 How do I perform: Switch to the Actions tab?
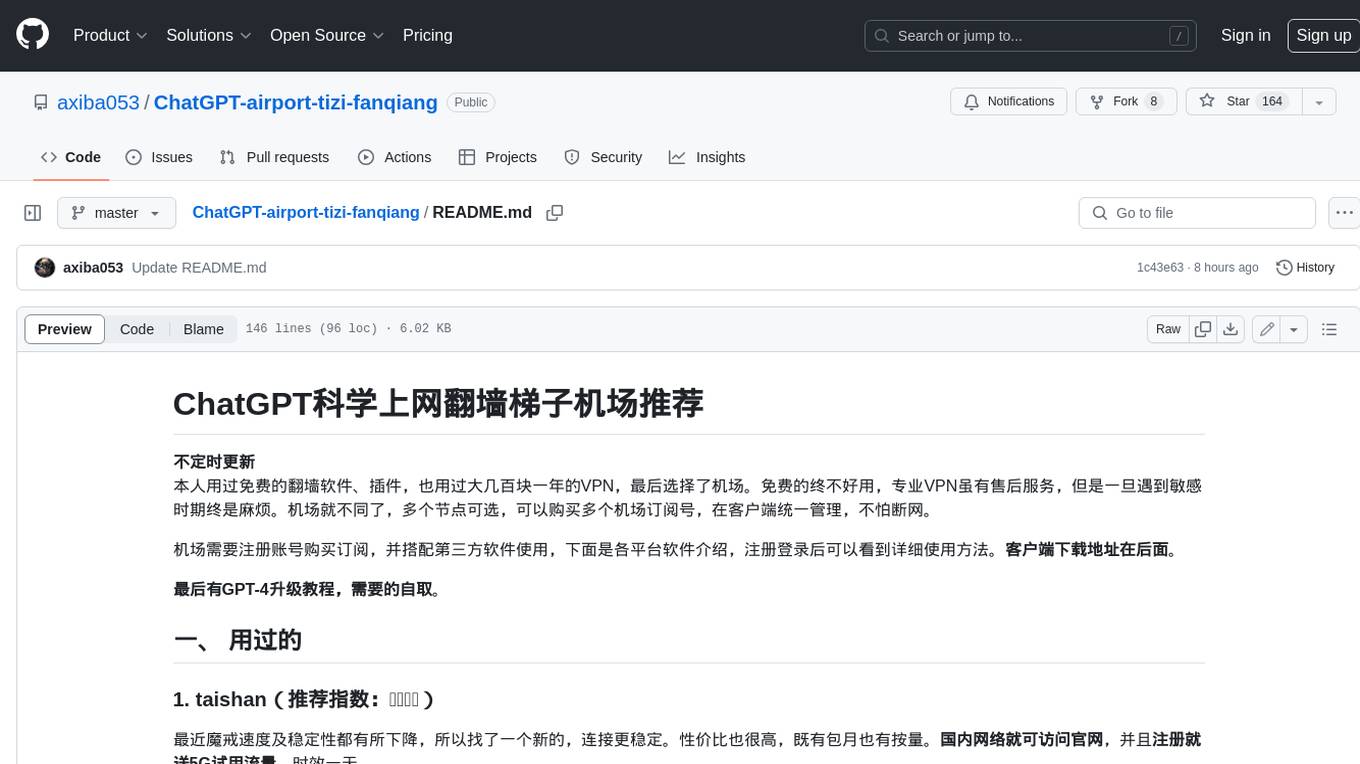[395, 157]
